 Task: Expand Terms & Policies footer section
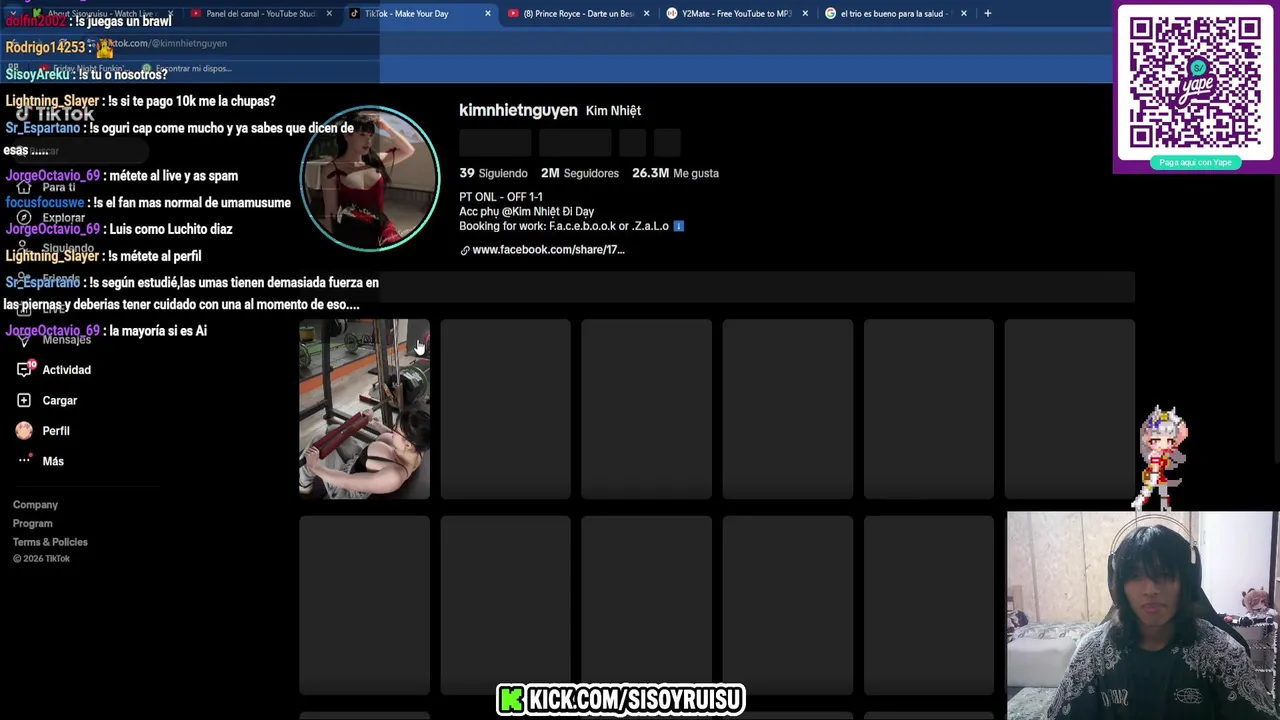[50, 542]
